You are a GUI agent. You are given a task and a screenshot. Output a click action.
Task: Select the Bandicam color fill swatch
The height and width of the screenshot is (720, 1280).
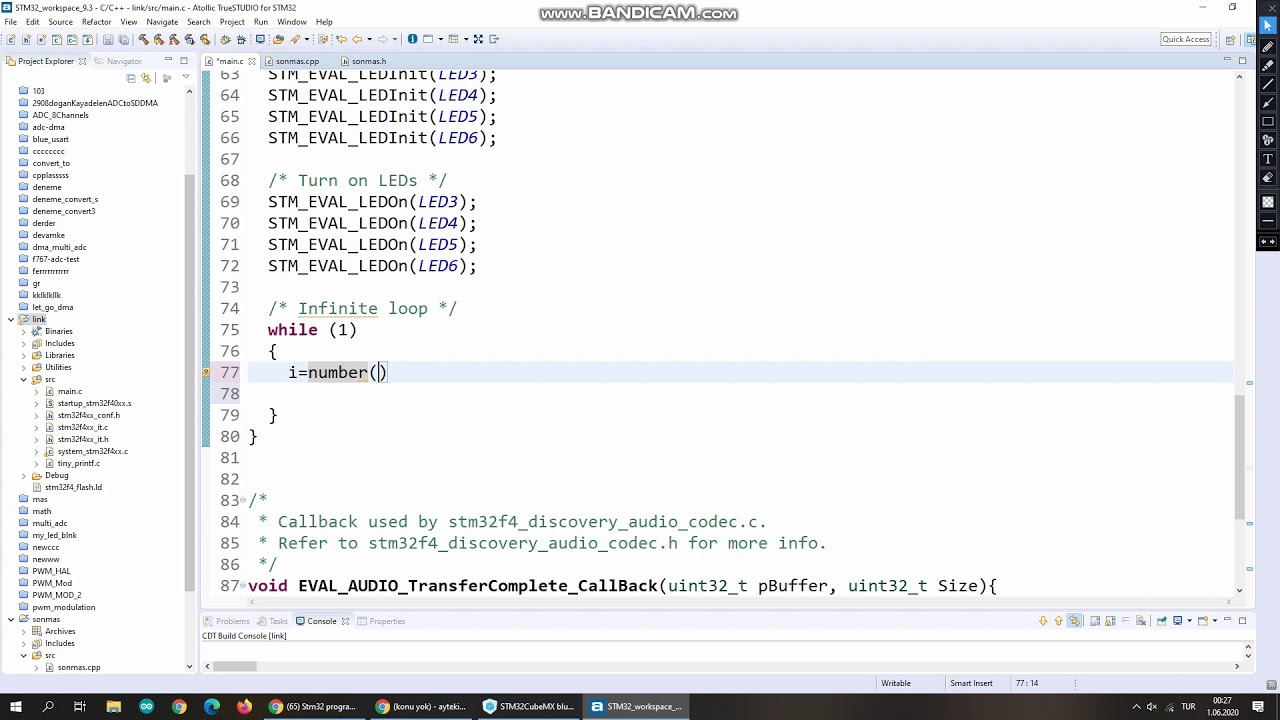tap(1268, 201)
